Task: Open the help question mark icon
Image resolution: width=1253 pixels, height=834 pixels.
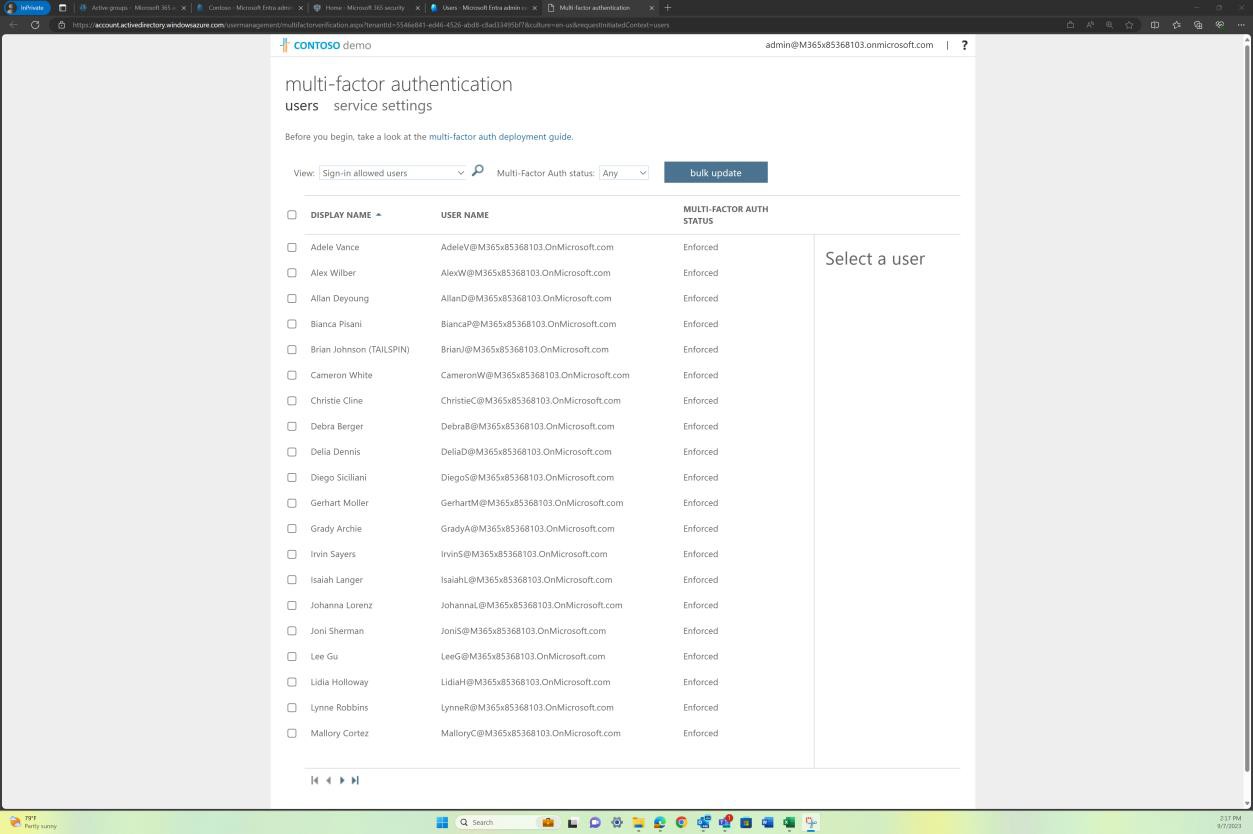Action: point(963,45)
